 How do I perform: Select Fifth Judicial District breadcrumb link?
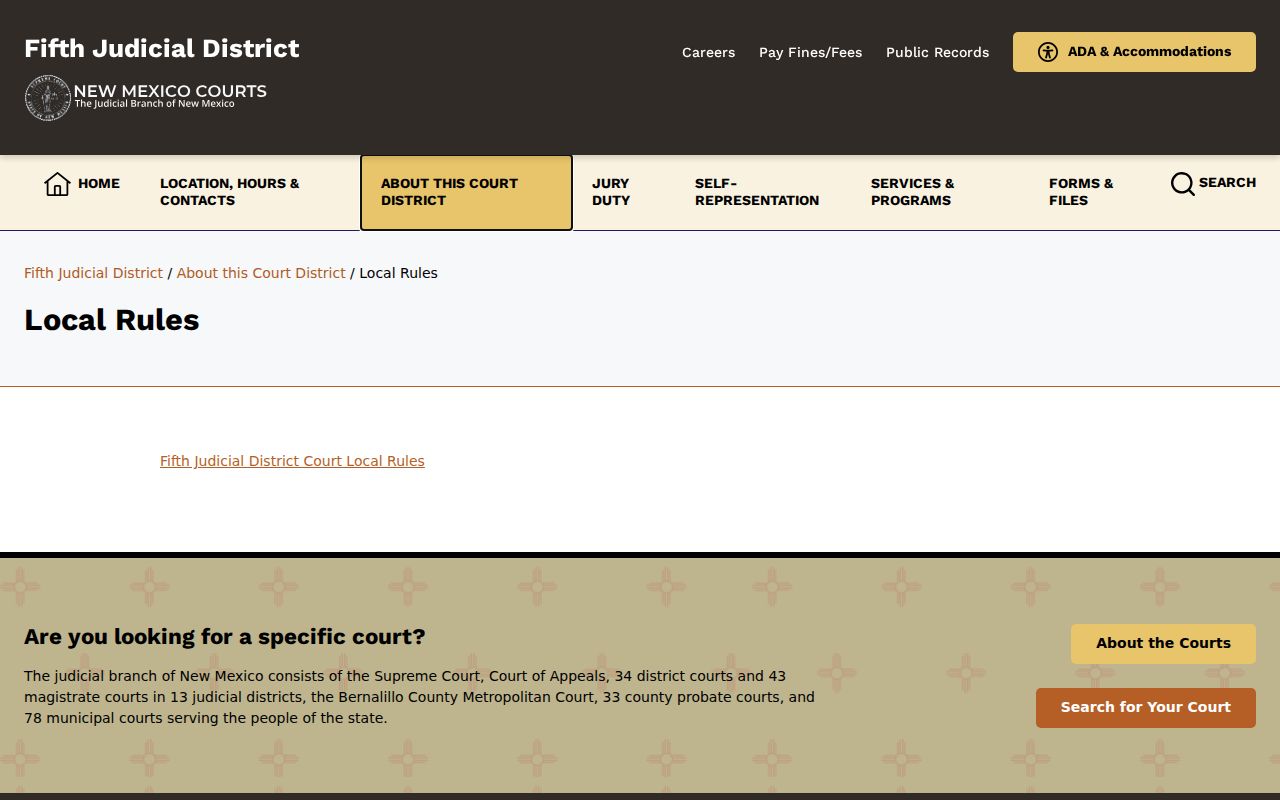coord(93,273)
